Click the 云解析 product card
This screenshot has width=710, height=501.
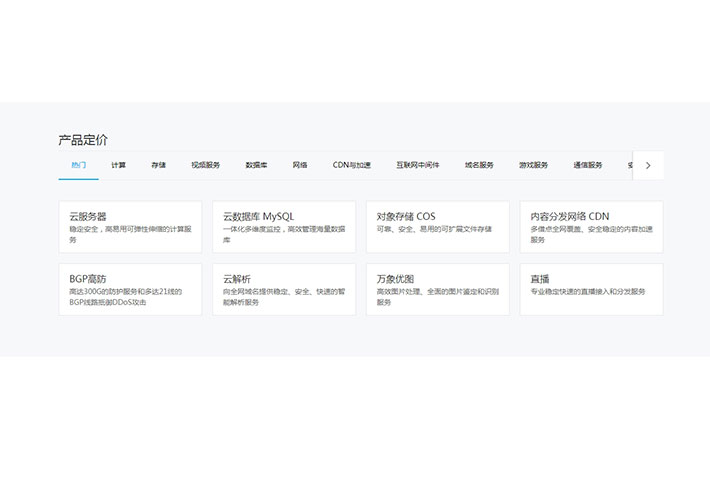click(284, 289)
